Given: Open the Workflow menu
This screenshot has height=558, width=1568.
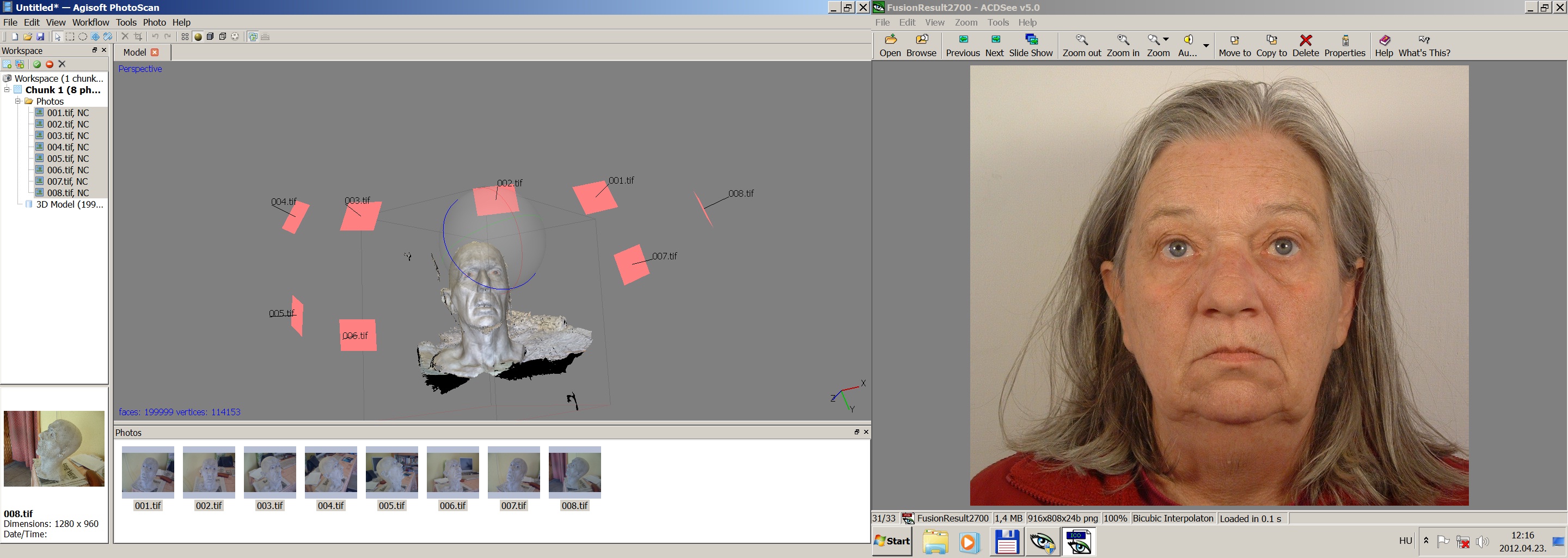Looking at the screenshot, I should pyautogui.click(x=91, y=22).
